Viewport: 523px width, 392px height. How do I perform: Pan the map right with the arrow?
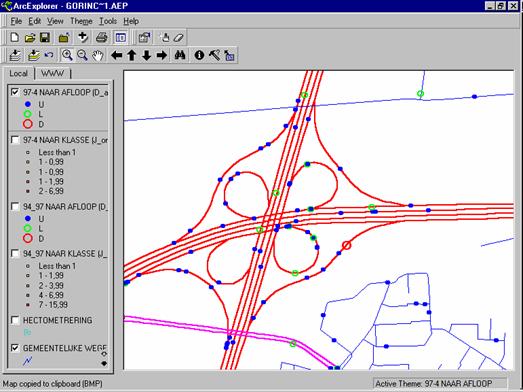click(162, 55)
